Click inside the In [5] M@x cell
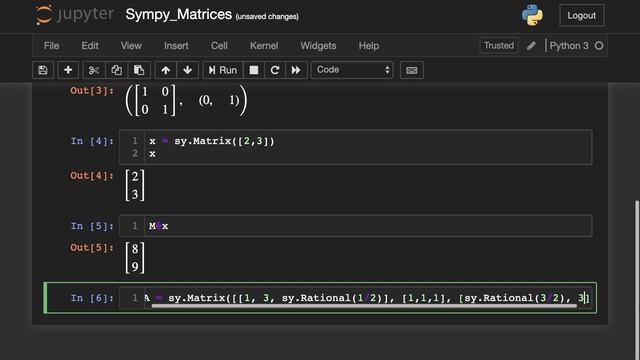Screen dimensions: 640x360 pyautogui.click(x=355, y=226)
